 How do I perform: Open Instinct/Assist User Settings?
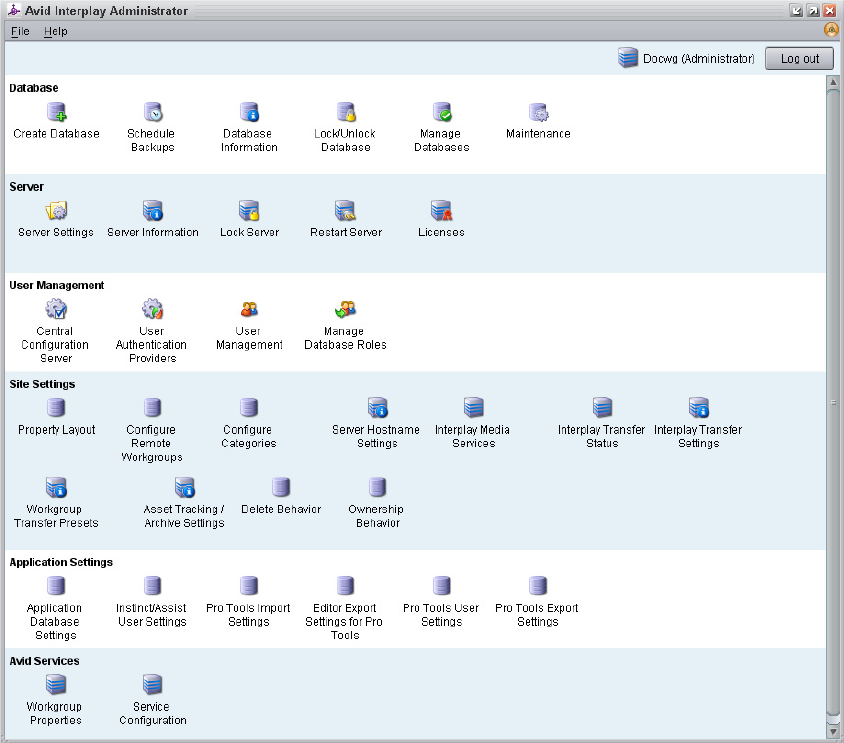coord(152,586)
